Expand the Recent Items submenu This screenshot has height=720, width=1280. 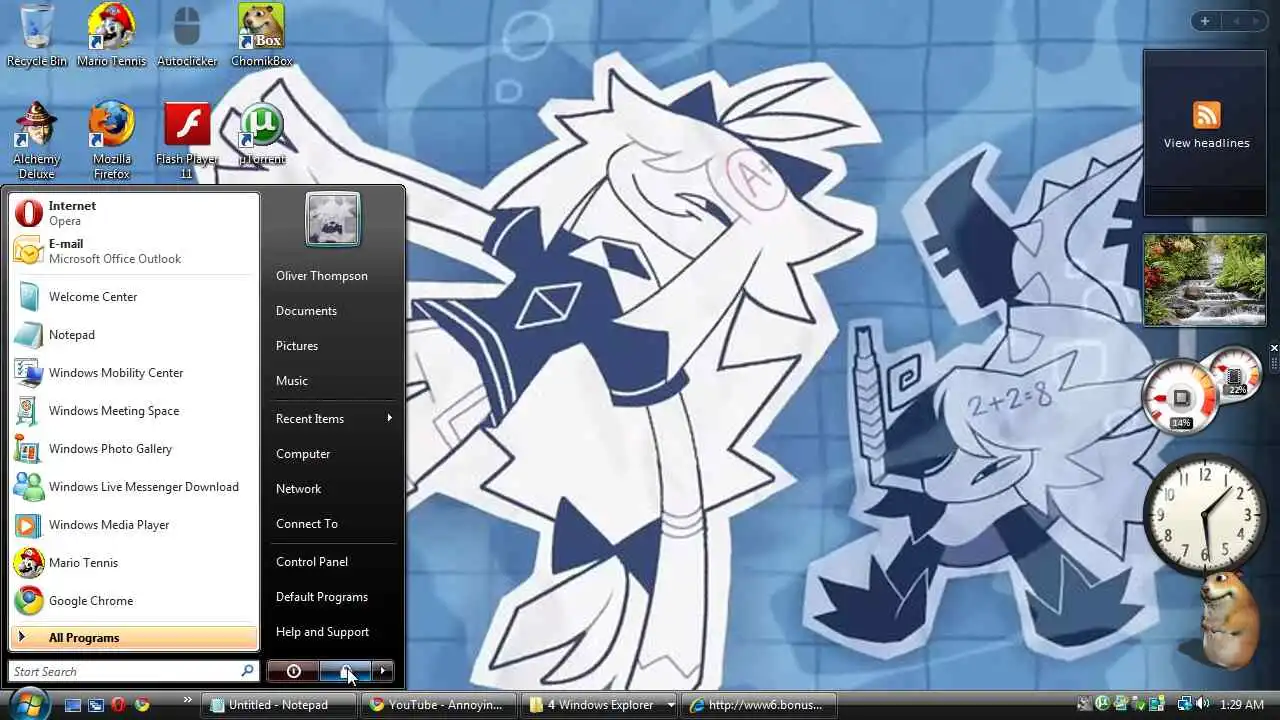tap(332, 419)
